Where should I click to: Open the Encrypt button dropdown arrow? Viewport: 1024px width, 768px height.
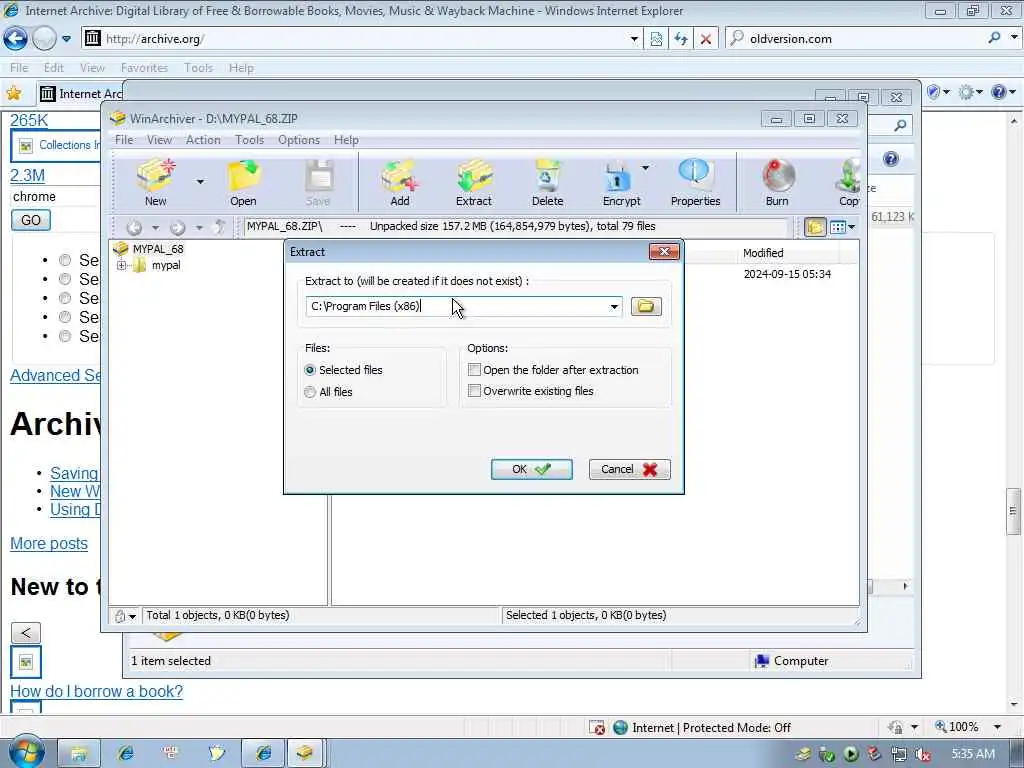[x=645, y=168]
